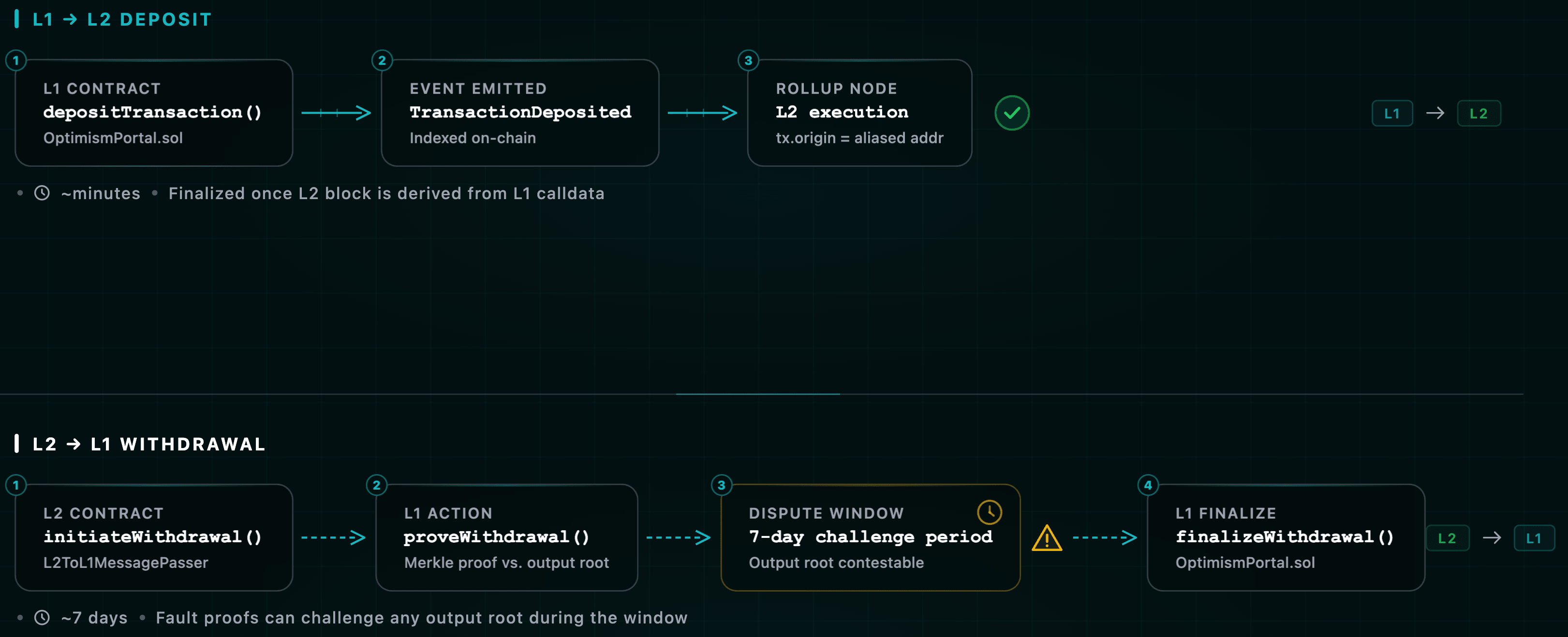This screenshot has height=637, width=1568.
Task: Click the L2 chip in the deposit row
Action: pyautogui.click(x=1479, y=113)
